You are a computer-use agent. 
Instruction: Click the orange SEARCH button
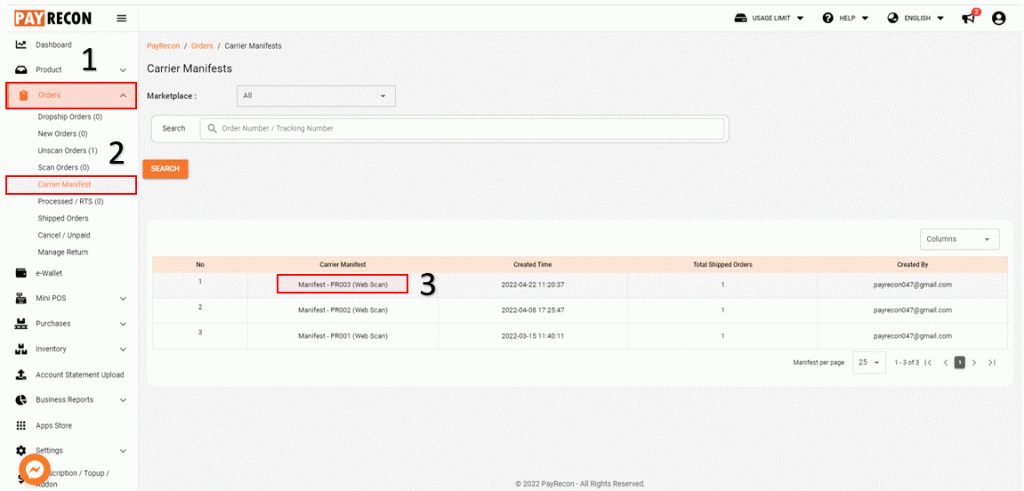click(165, 168)
